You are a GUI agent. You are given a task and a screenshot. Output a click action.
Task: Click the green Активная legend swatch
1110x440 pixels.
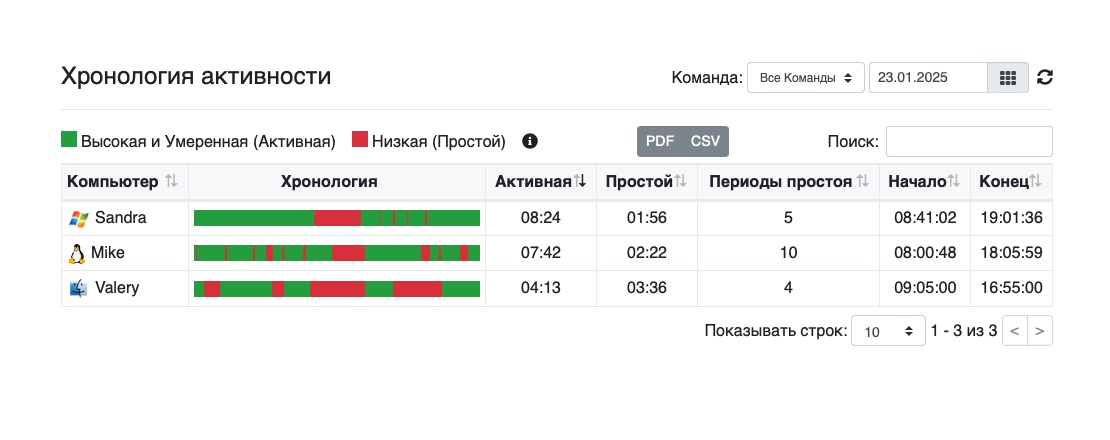[x=69, y=139]
